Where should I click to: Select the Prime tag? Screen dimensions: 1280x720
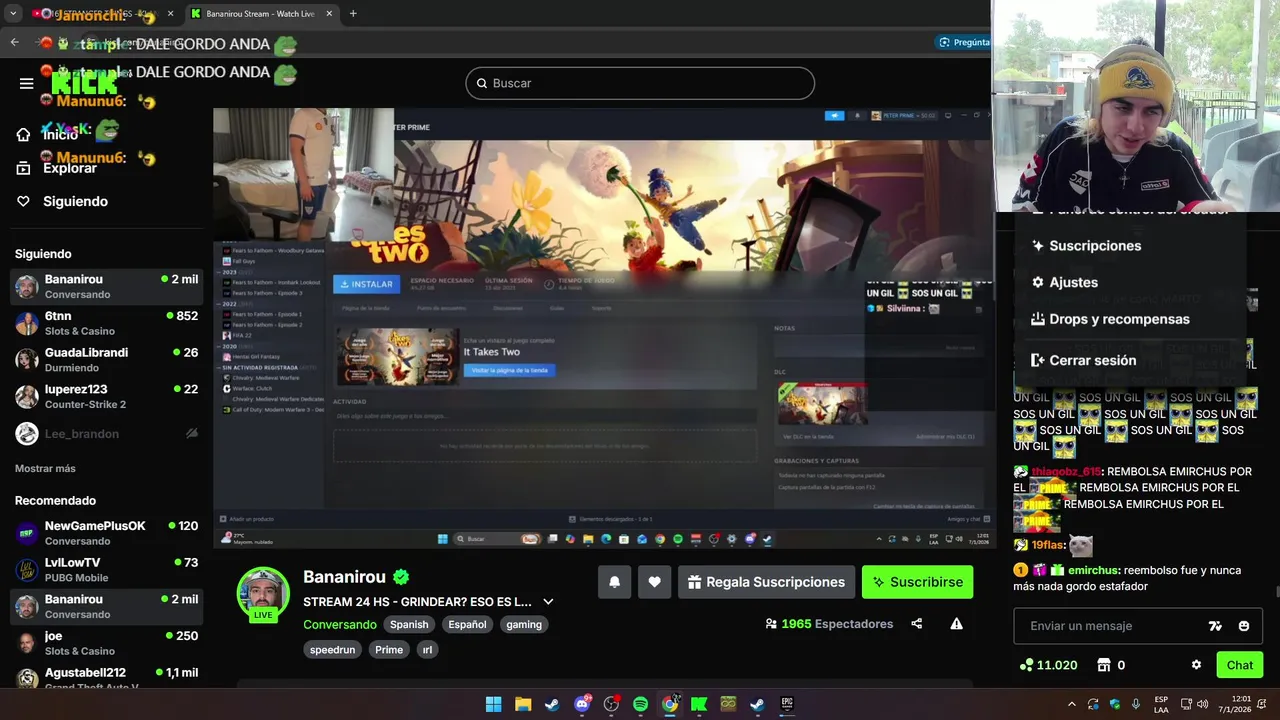[x=389, y=650]
